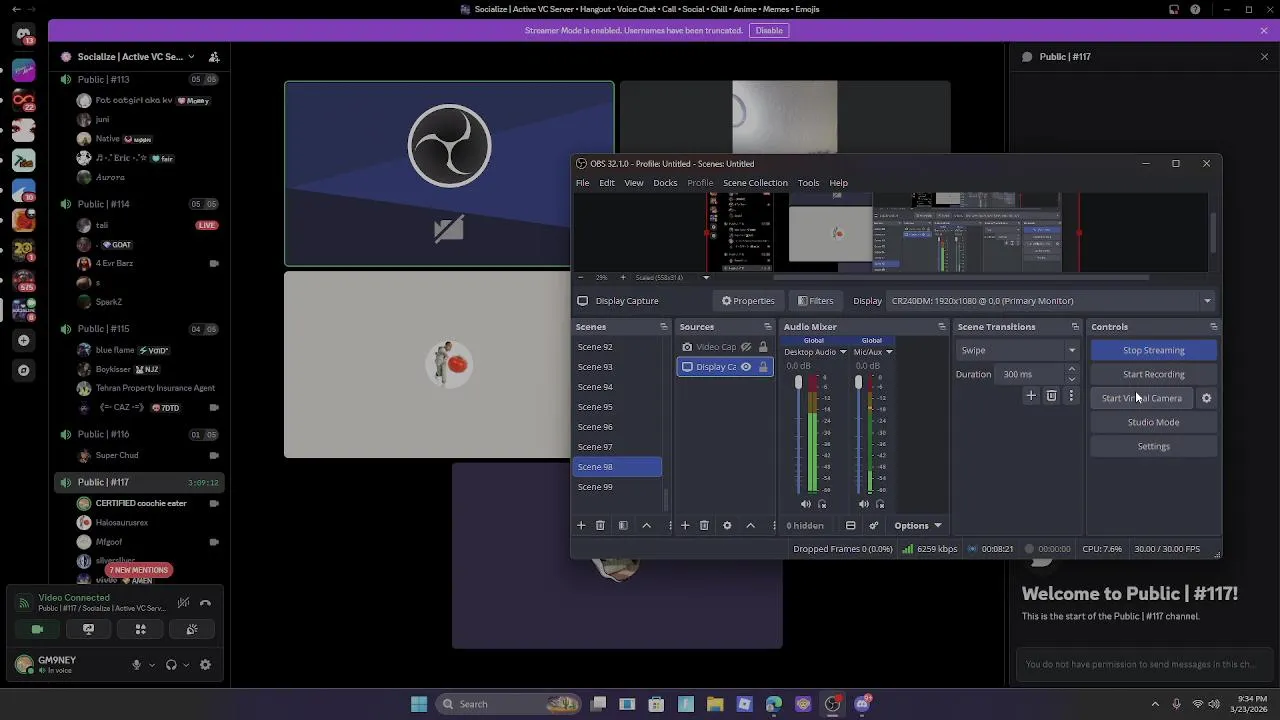Open OBS View menu
Image resolution: width=1280 pixels, height=720 pixels.
(x=634, y=183)
